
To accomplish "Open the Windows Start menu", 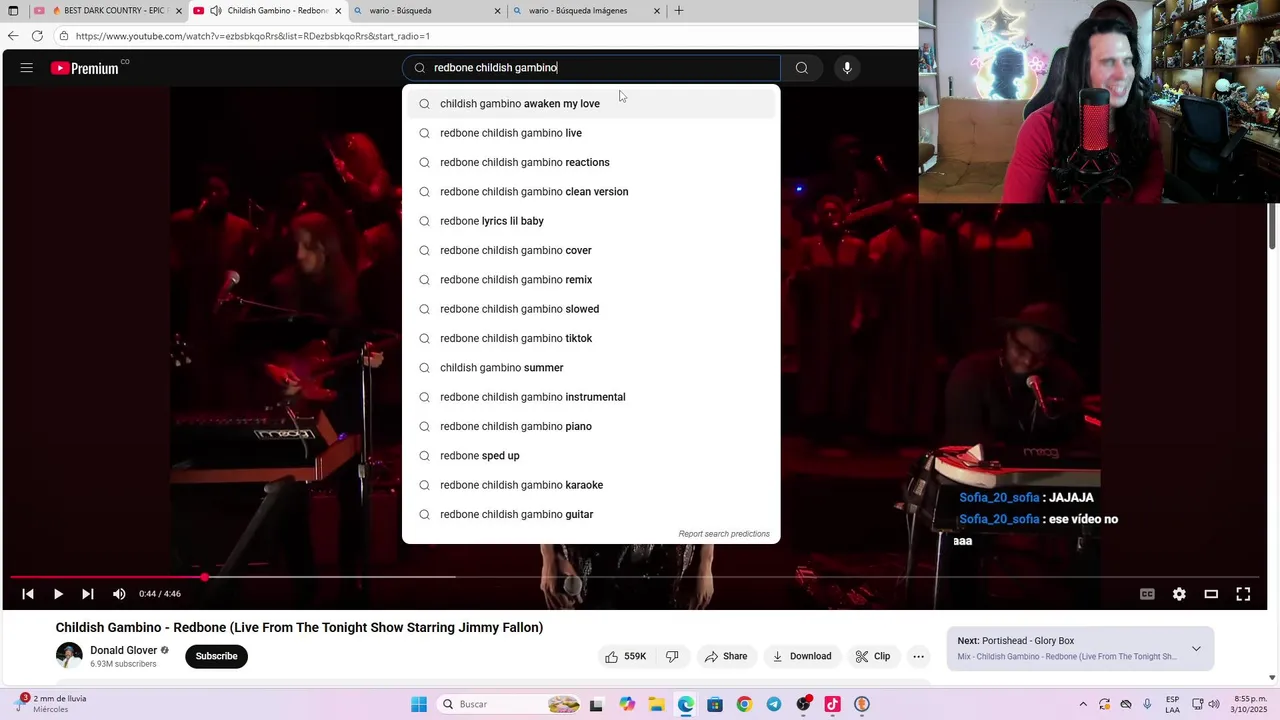I will pos(419,704).
